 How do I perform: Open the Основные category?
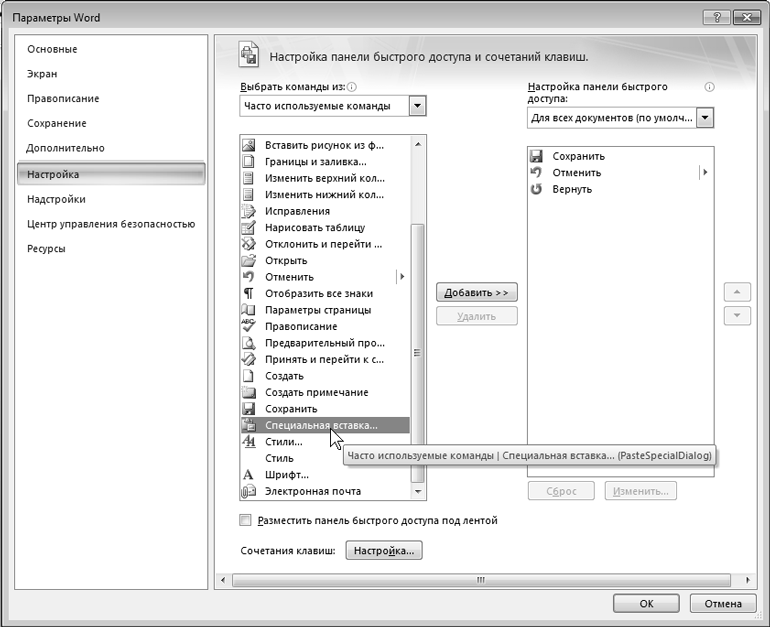52,49
